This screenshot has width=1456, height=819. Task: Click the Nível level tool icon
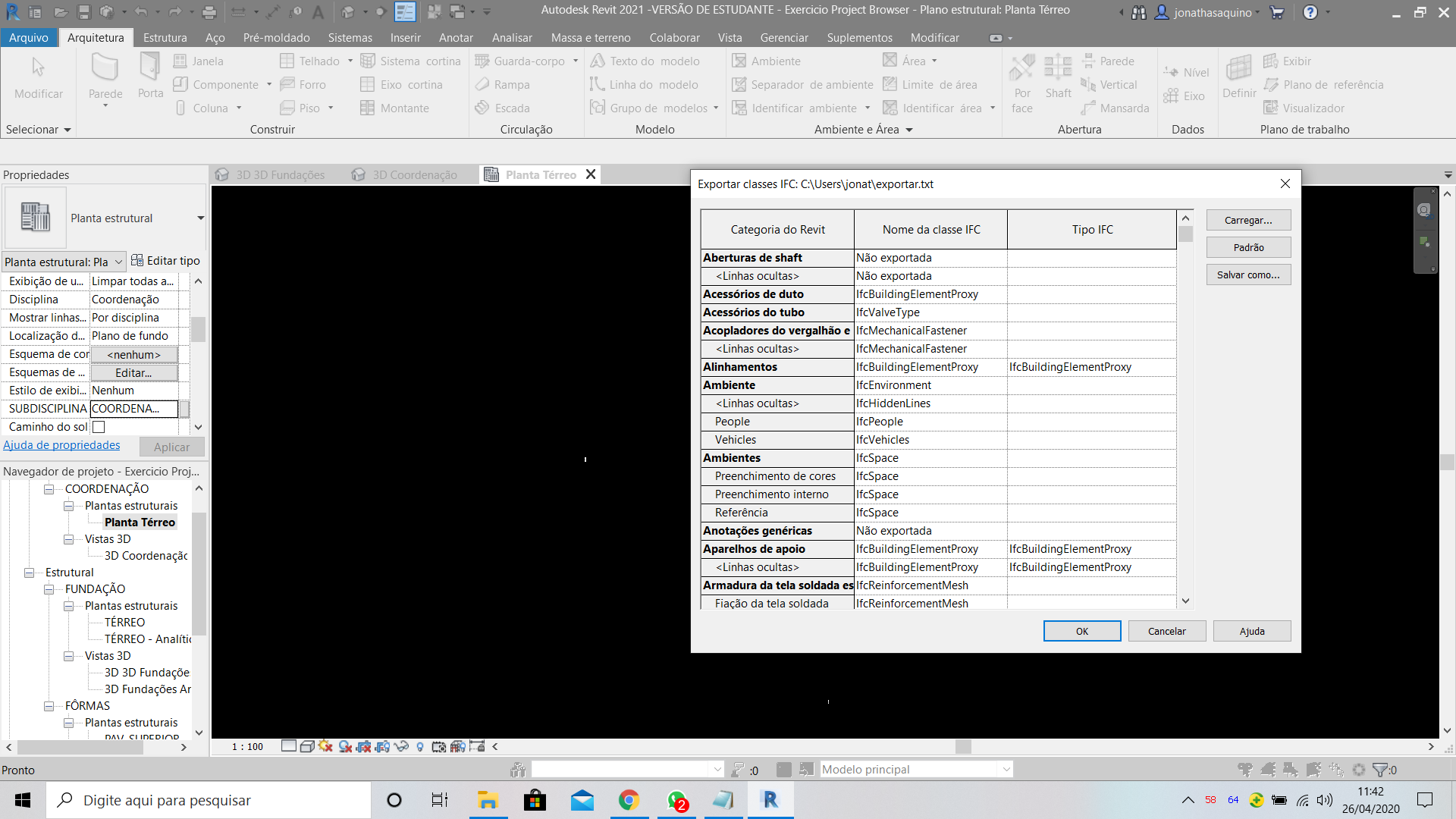click(x=1171, y=72)
